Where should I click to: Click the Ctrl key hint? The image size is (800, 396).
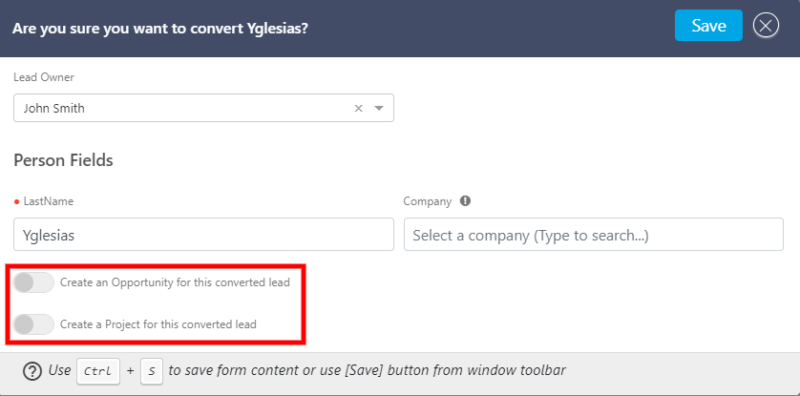[x=98, y=371]
